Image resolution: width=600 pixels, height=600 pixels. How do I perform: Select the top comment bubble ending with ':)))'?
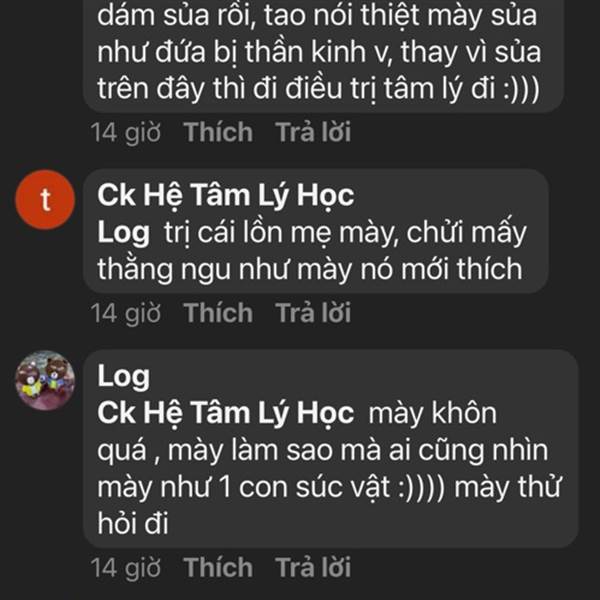[x=324, y=56]
